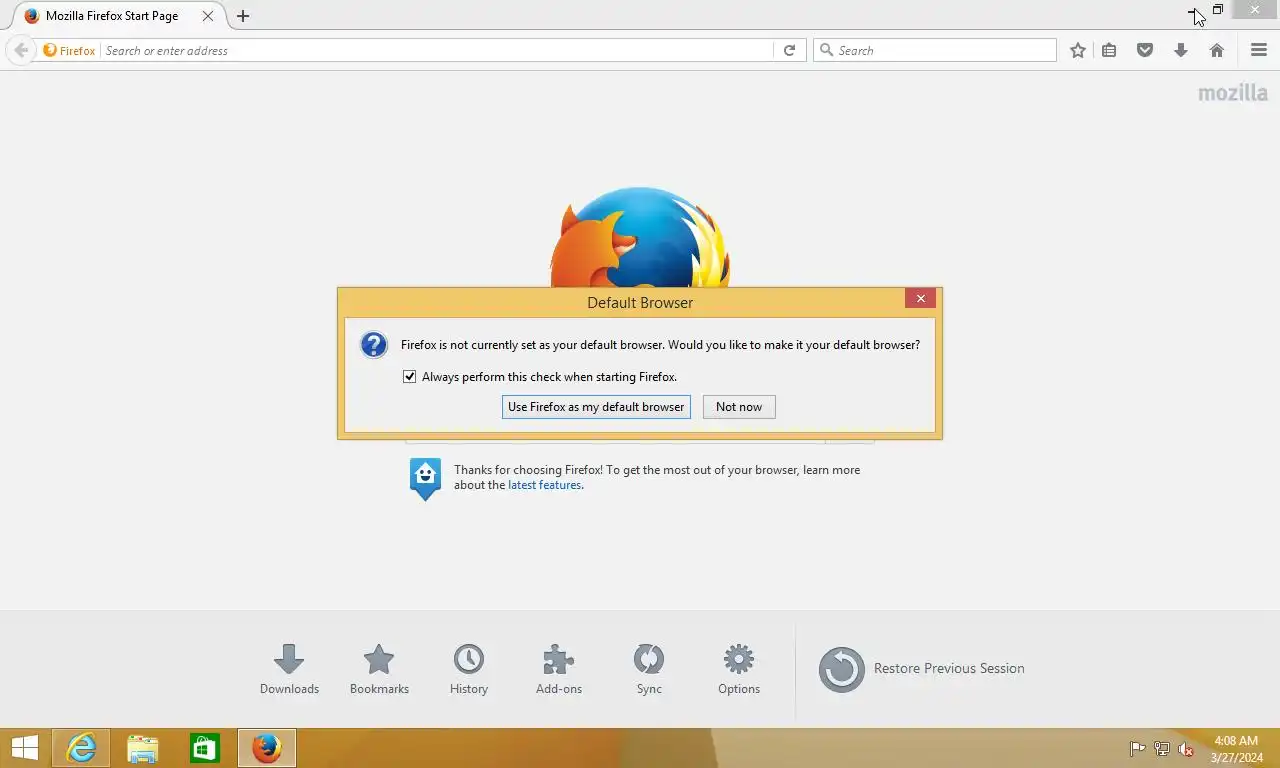Open Downloads from the start page
Image resolution: width=1280 pixels, height=768 pixels.
coord(289,669)
